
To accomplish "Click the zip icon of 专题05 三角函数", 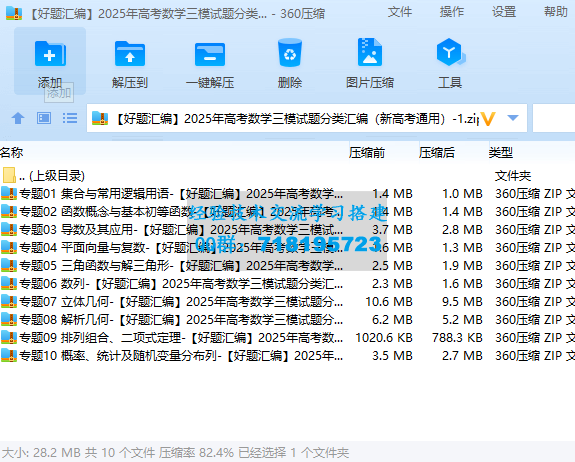I will pyautogui.click(x=9, y=265).
